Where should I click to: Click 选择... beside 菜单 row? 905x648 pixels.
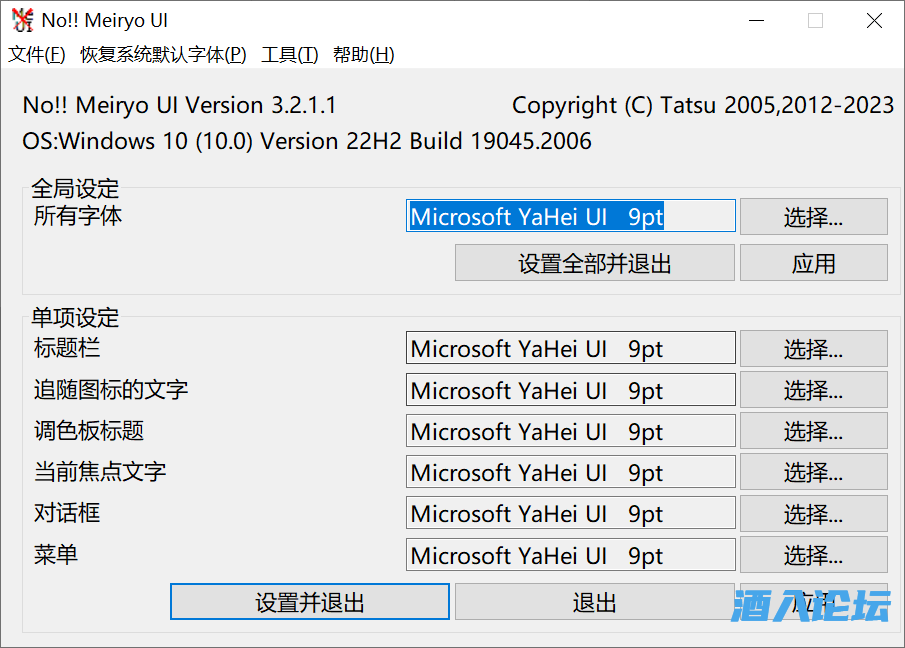(813, 555)
